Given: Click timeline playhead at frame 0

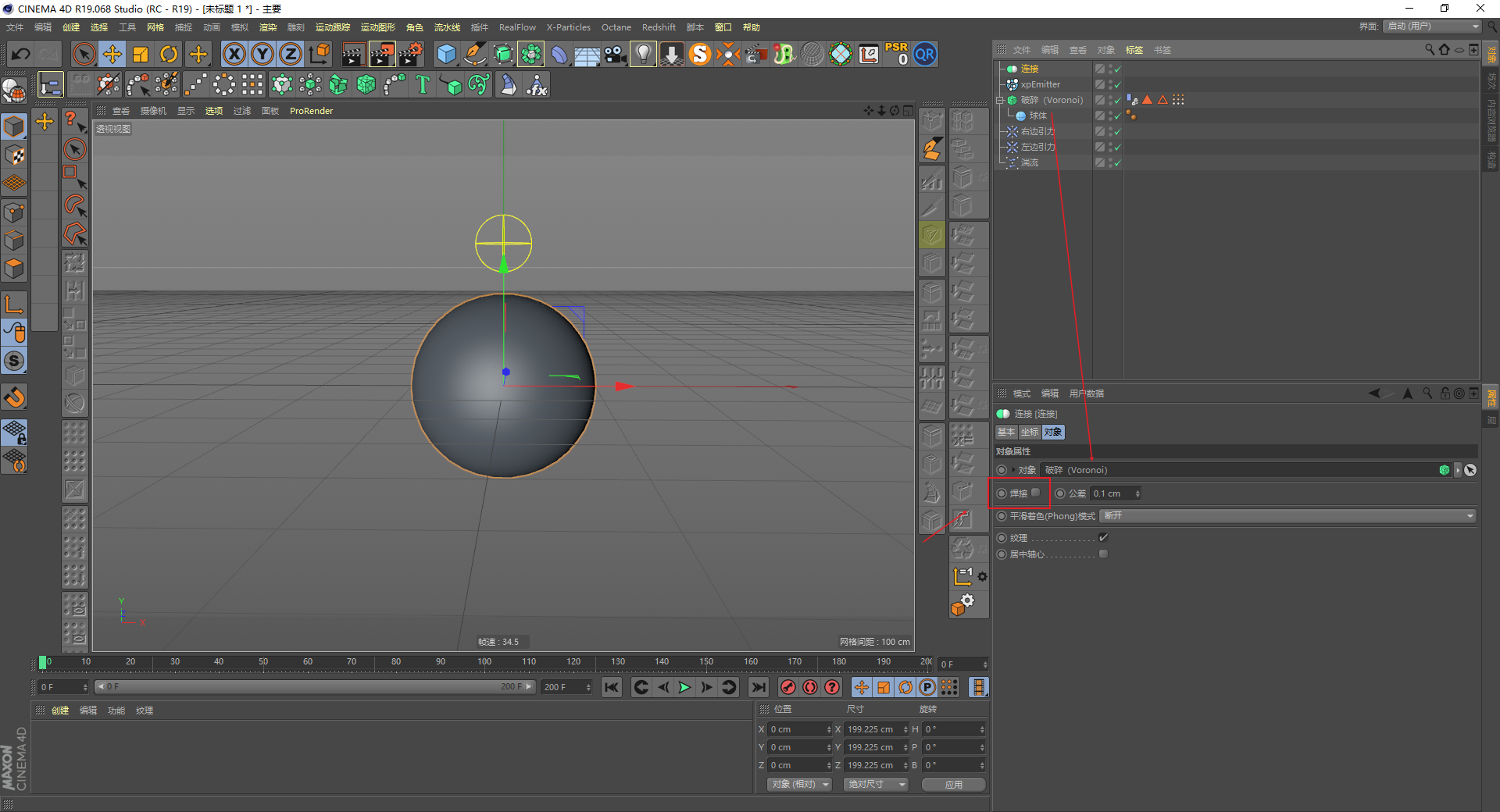Looking at the screenshot, I should (x=43, y=662).
